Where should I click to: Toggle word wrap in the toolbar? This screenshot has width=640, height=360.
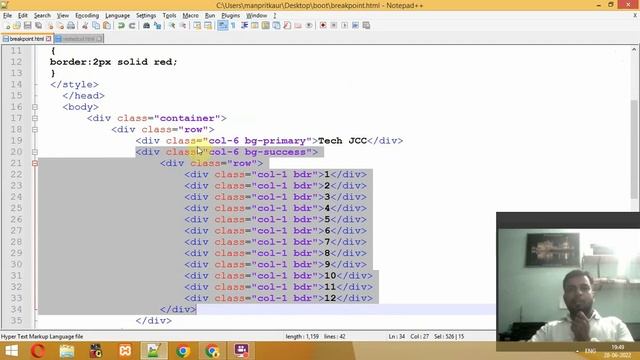click(222, 26)
